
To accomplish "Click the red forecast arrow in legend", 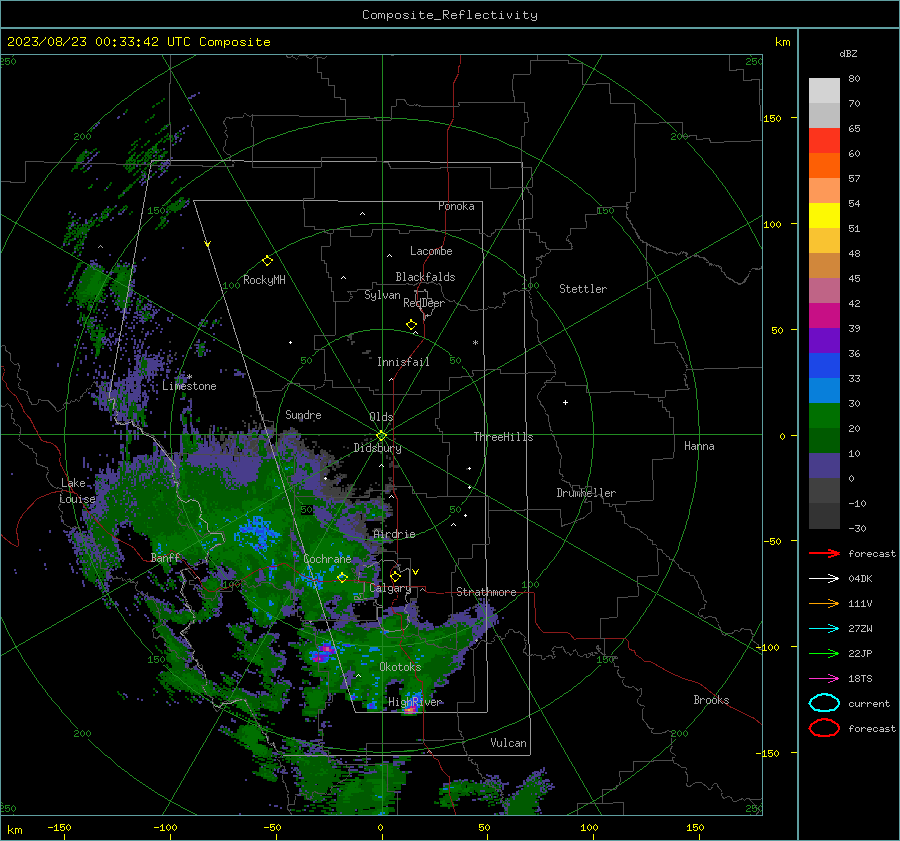I will [824, 553].
